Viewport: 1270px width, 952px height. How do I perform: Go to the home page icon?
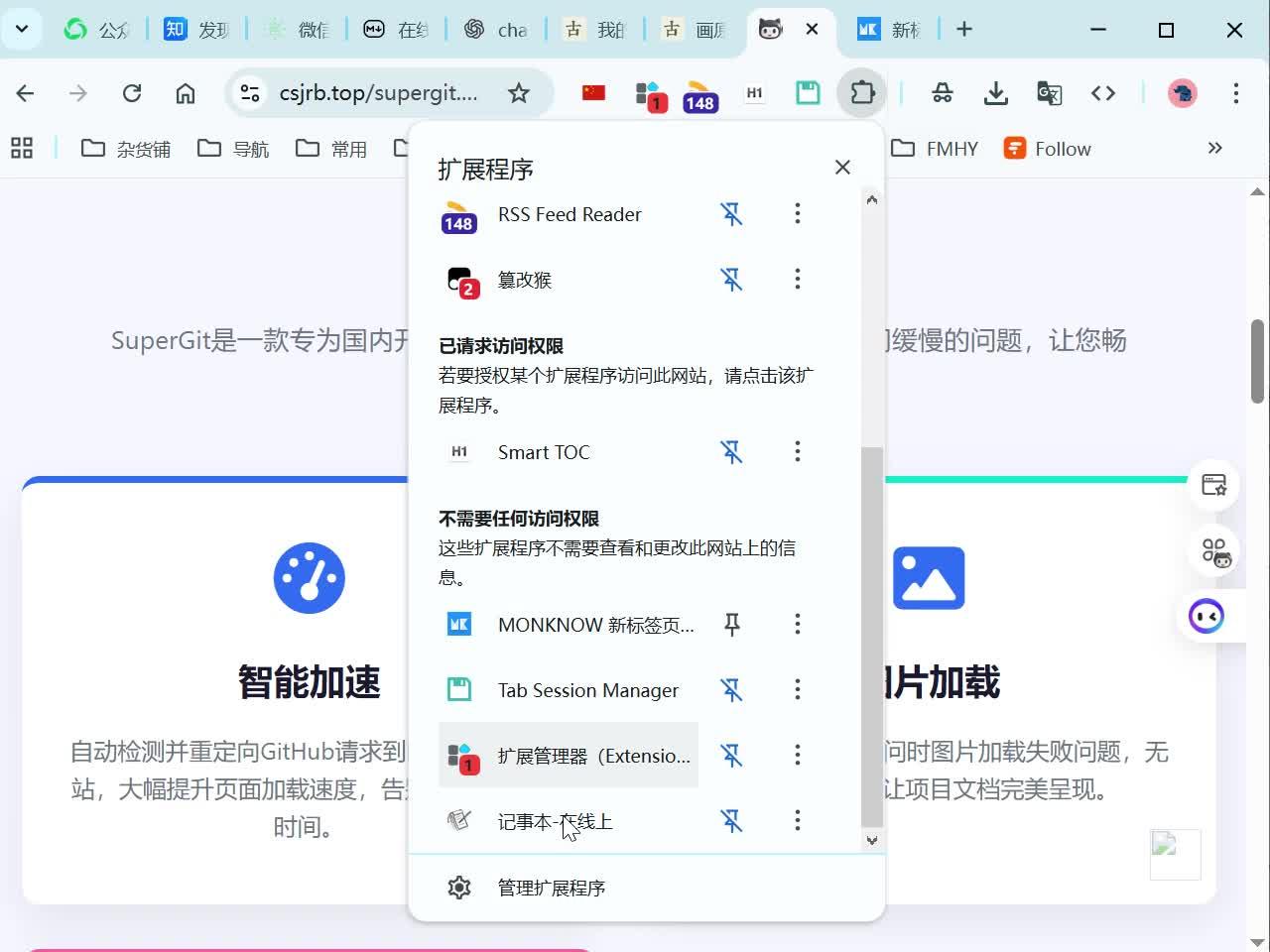[x=186, y=93]
